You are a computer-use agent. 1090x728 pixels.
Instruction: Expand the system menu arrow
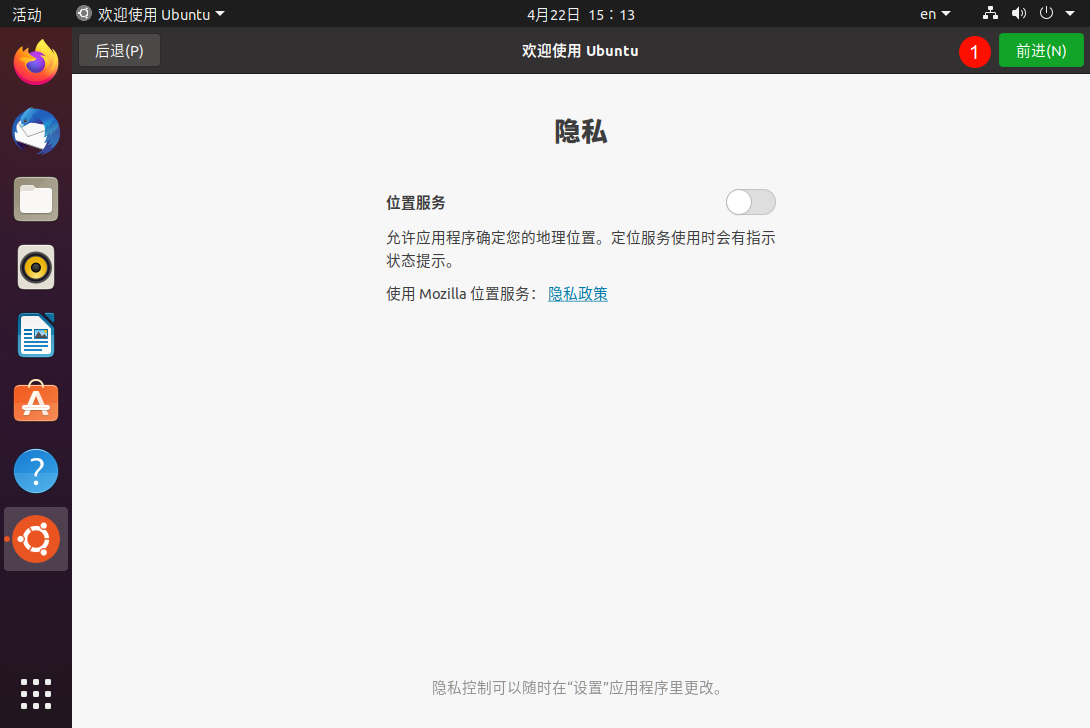[1070, 13]
